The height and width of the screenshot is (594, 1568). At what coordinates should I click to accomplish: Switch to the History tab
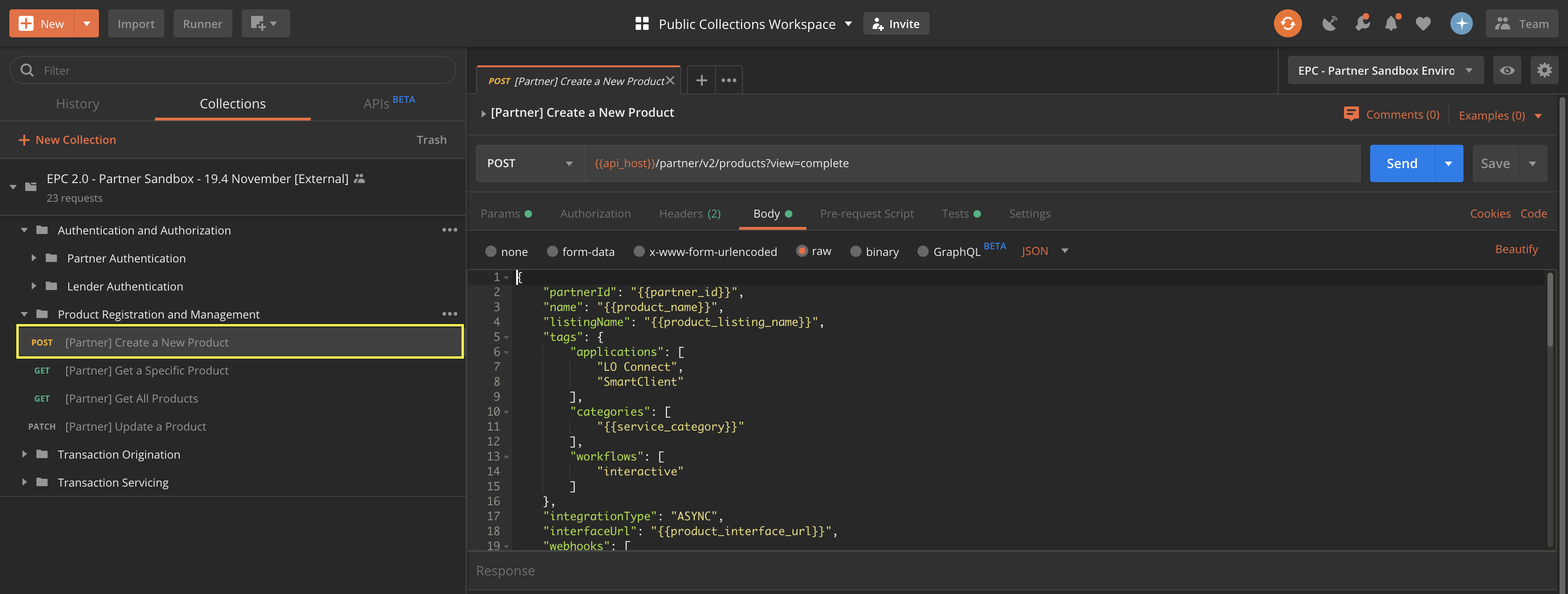tap(77, 104)
